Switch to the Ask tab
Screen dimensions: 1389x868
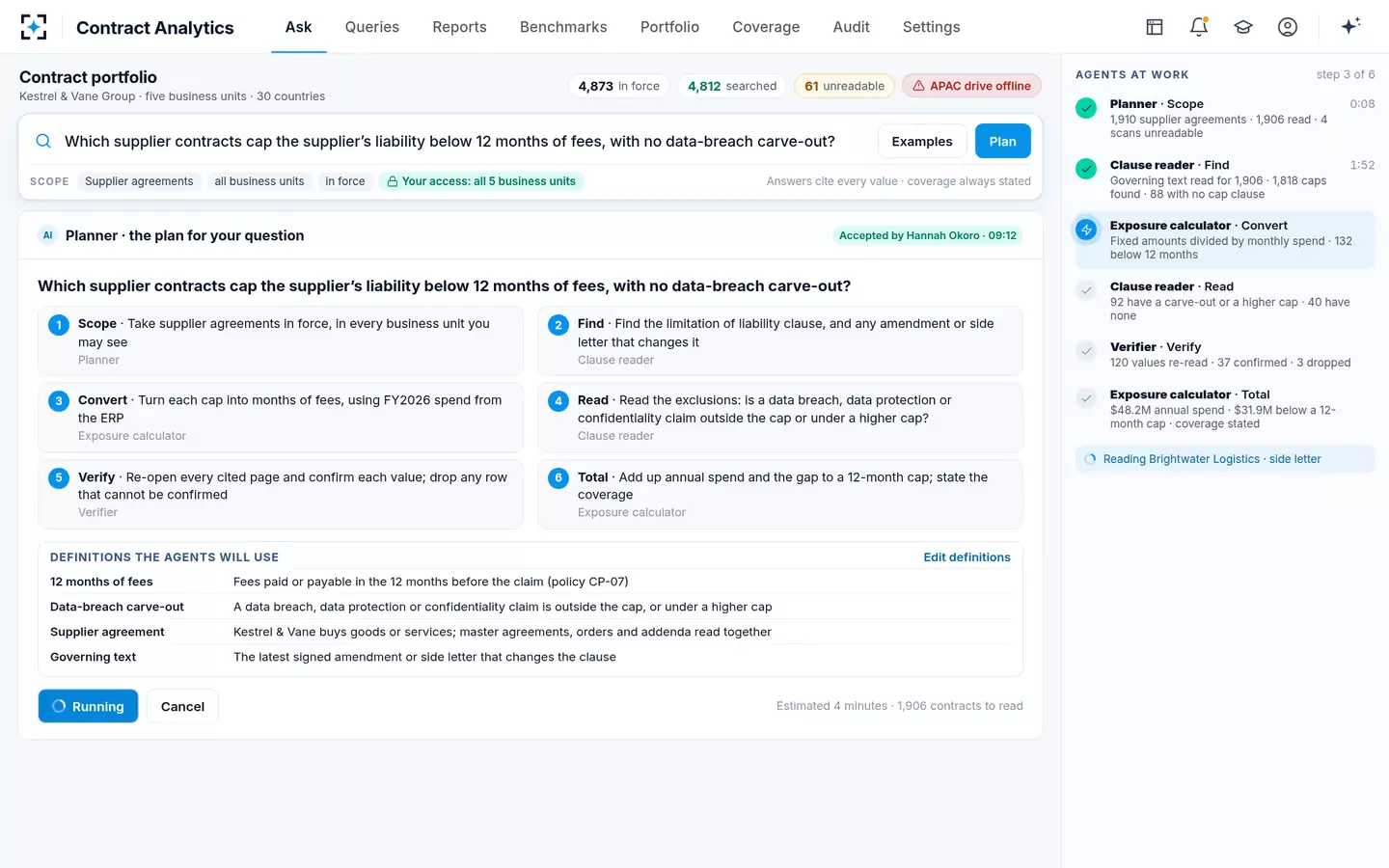click(x=298, y=27)
